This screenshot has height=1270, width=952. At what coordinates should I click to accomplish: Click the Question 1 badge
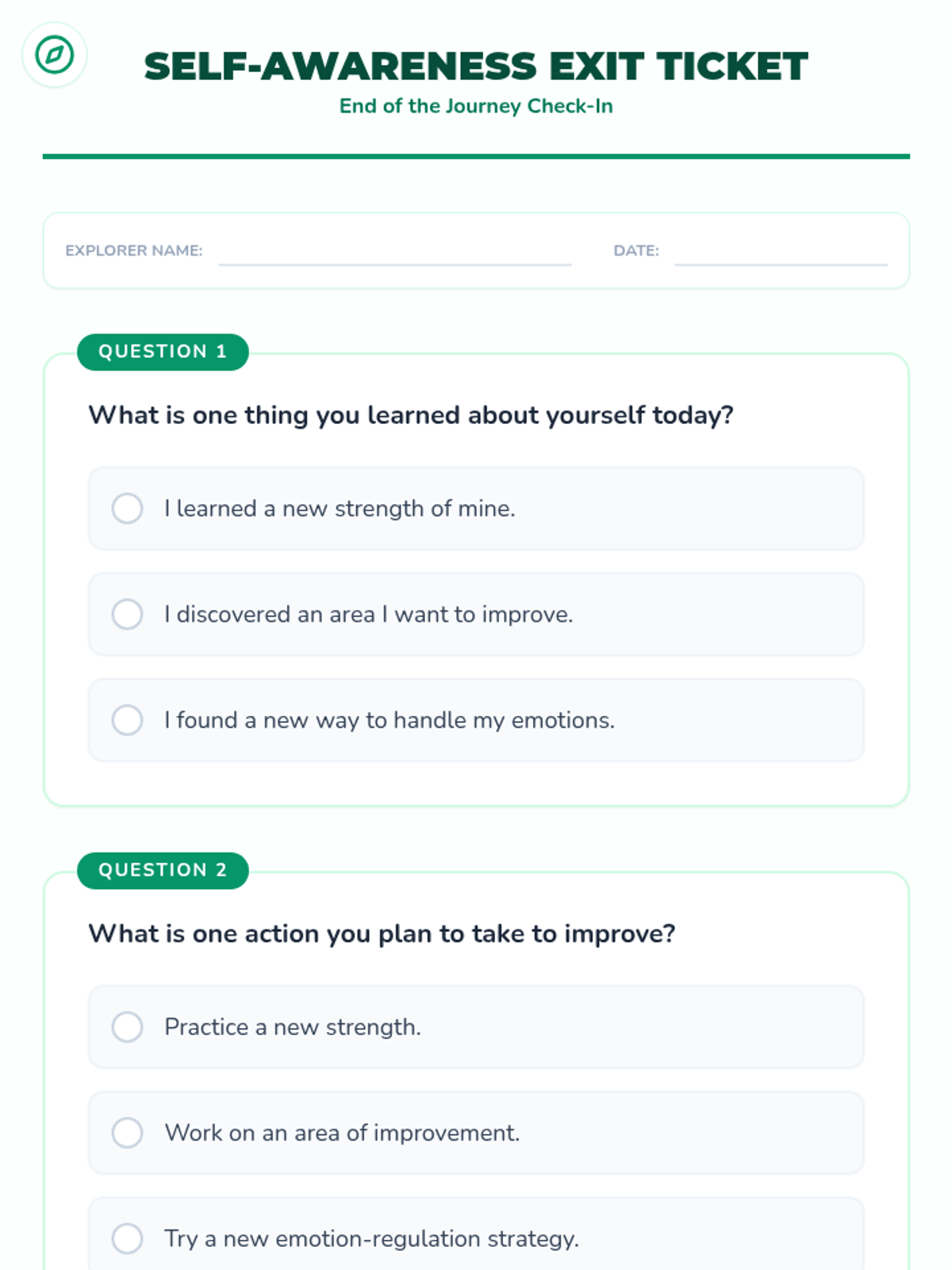tap(163, 352)
